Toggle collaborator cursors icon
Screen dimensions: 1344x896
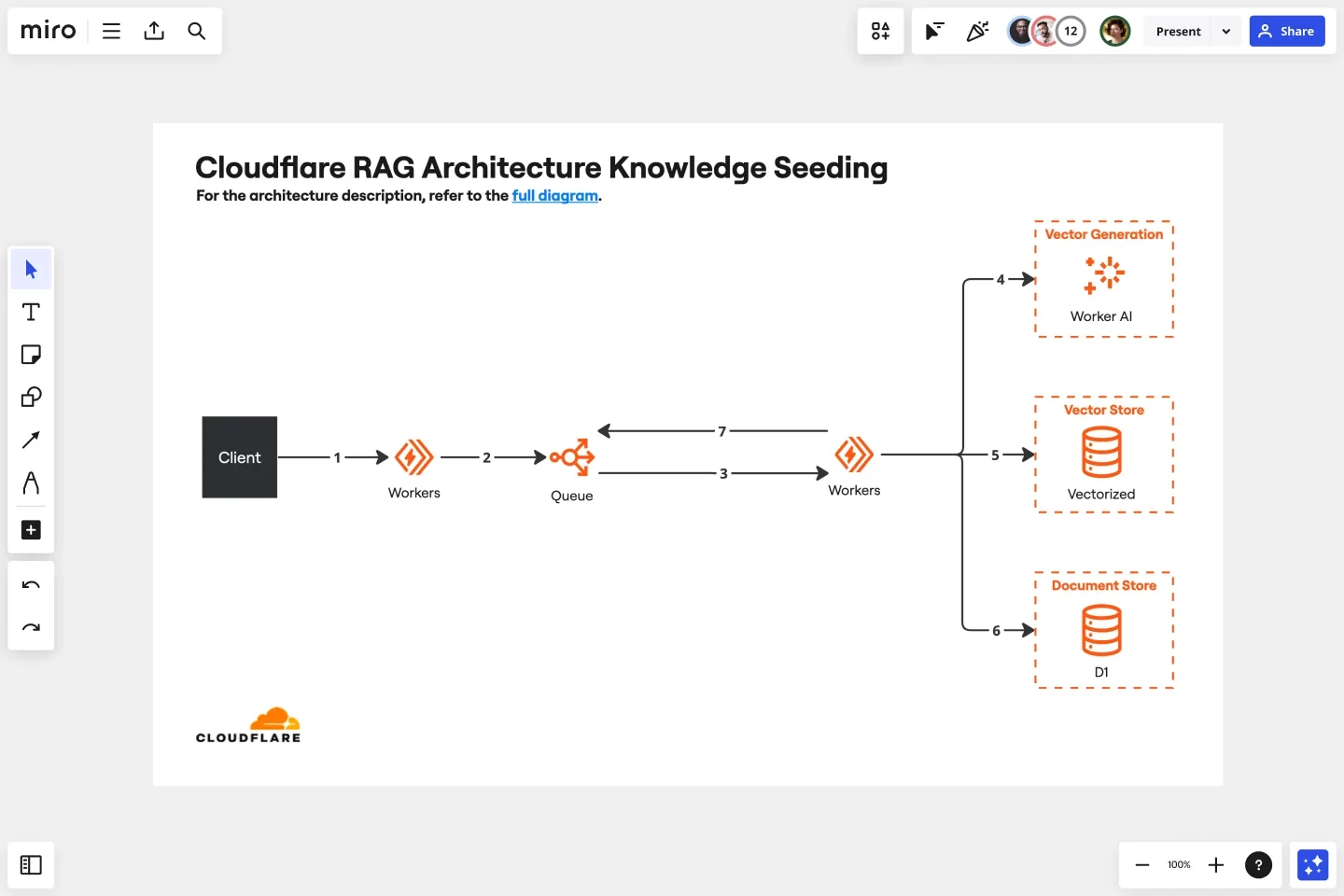(x=934, y=31)
